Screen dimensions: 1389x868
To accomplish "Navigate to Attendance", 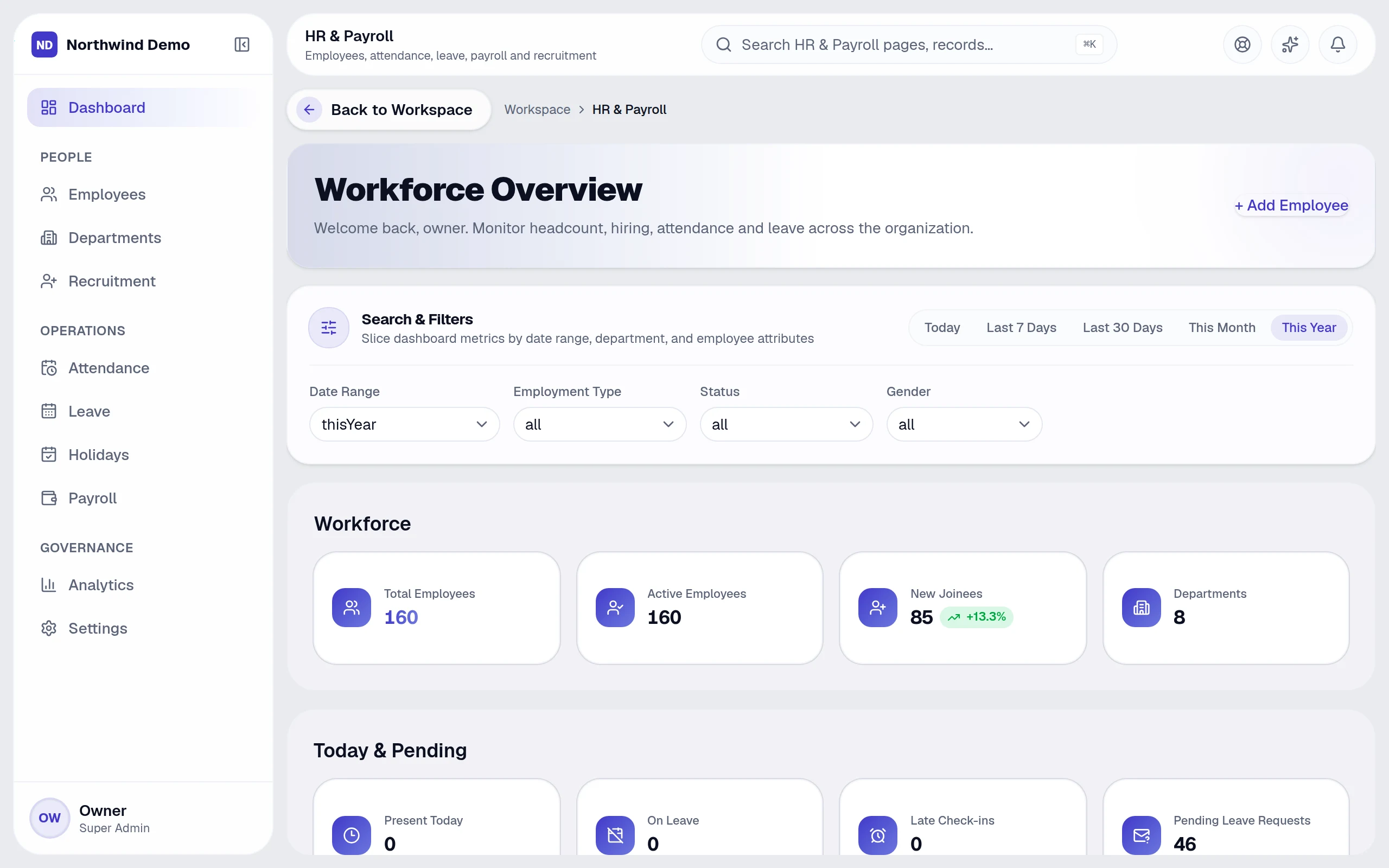I will [143, 368].
